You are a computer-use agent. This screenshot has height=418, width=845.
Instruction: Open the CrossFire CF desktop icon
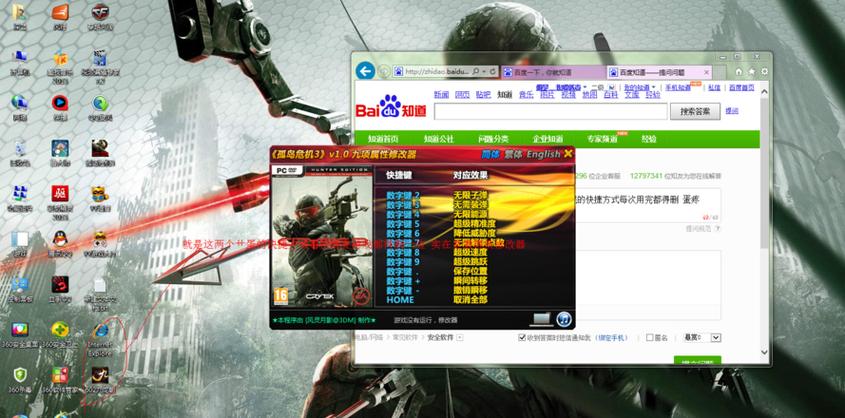[100, 12]
